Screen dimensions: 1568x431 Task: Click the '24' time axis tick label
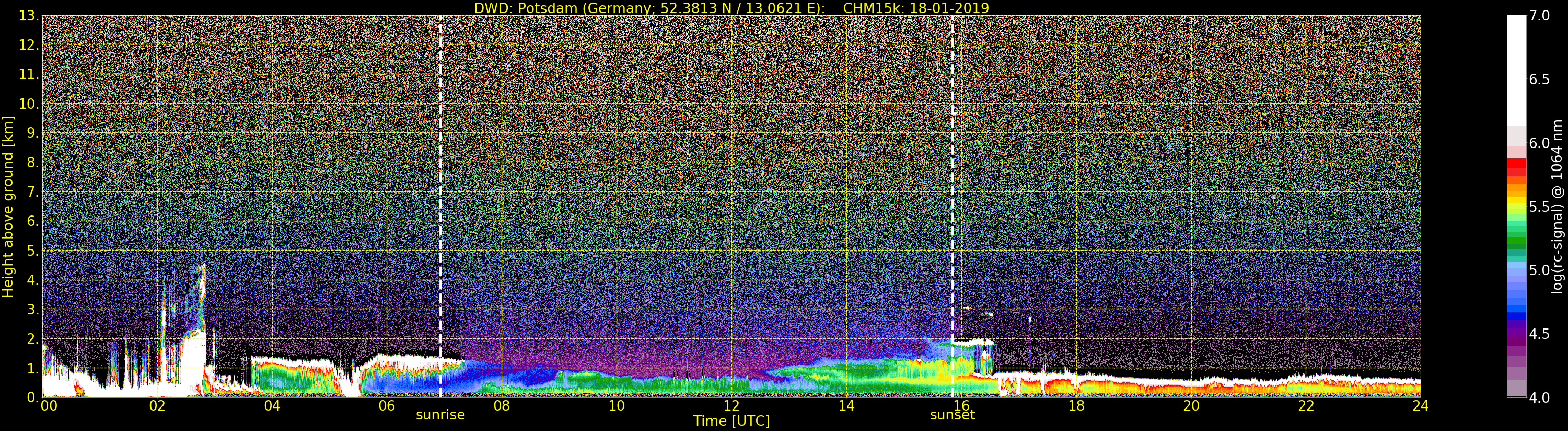pos(1421,406)
